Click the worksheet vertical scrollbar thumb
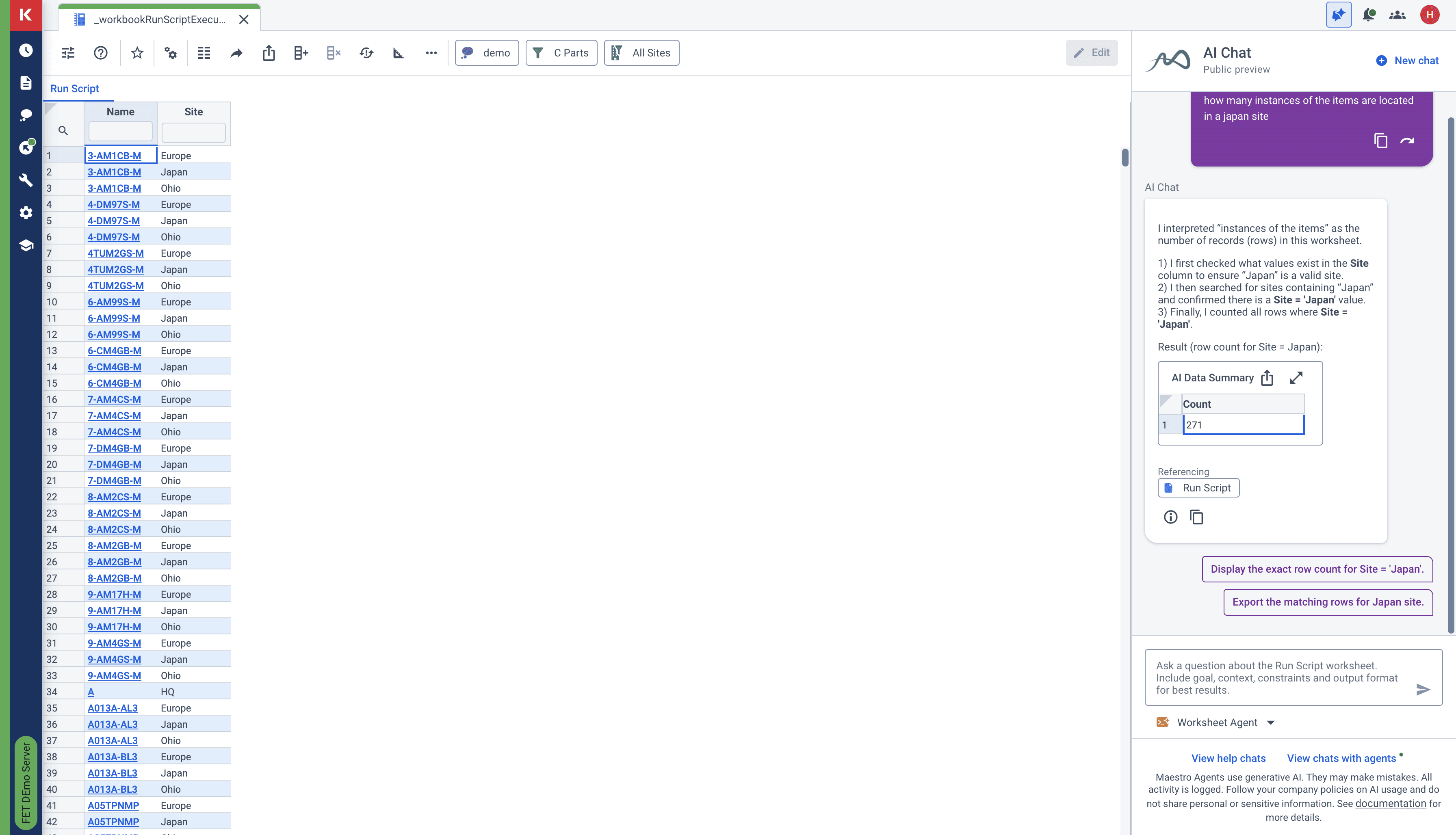Viewport: 1456px width, 835px height. tap(1124, 157)
